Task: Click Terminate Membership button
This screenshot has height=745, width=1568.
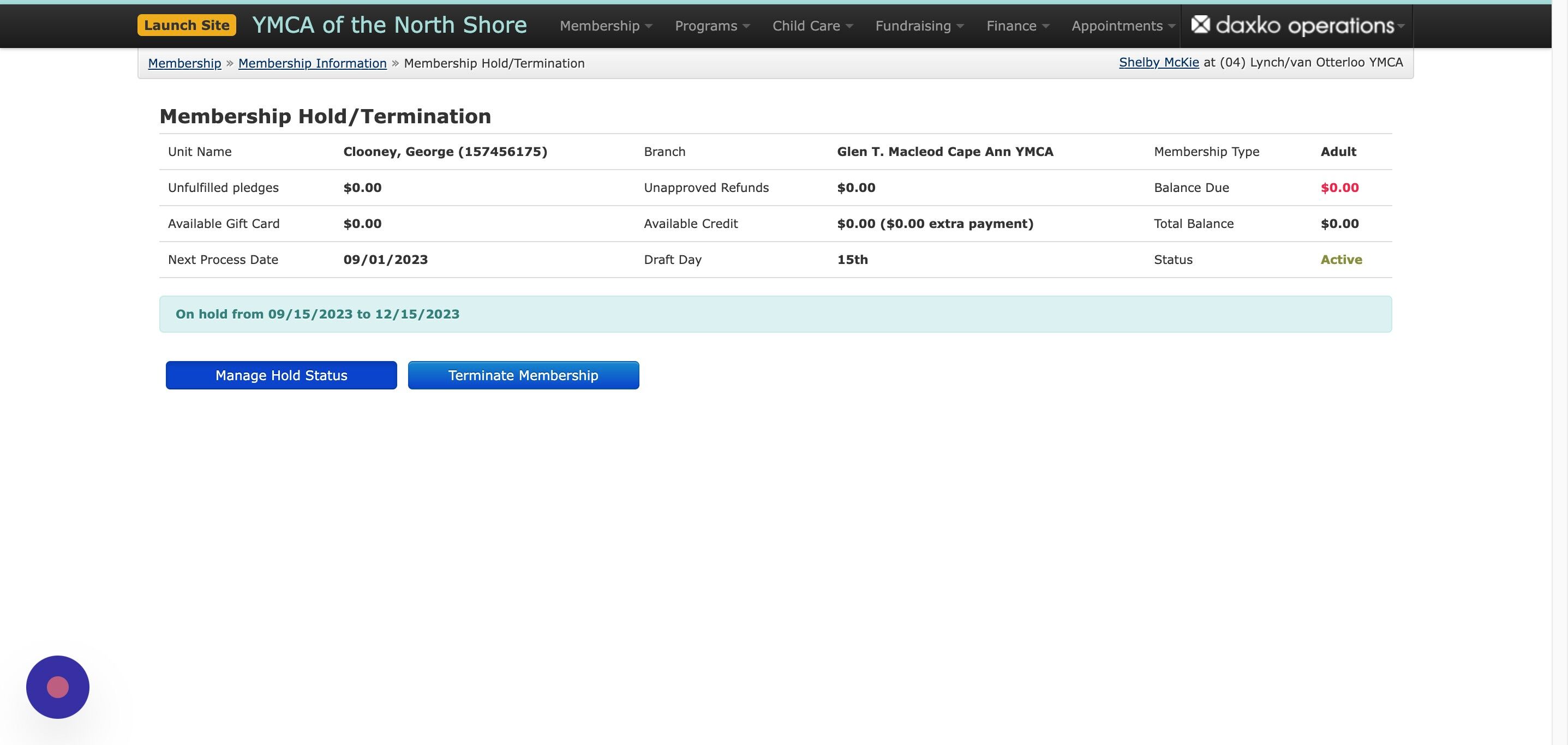Action: [523, 375]
